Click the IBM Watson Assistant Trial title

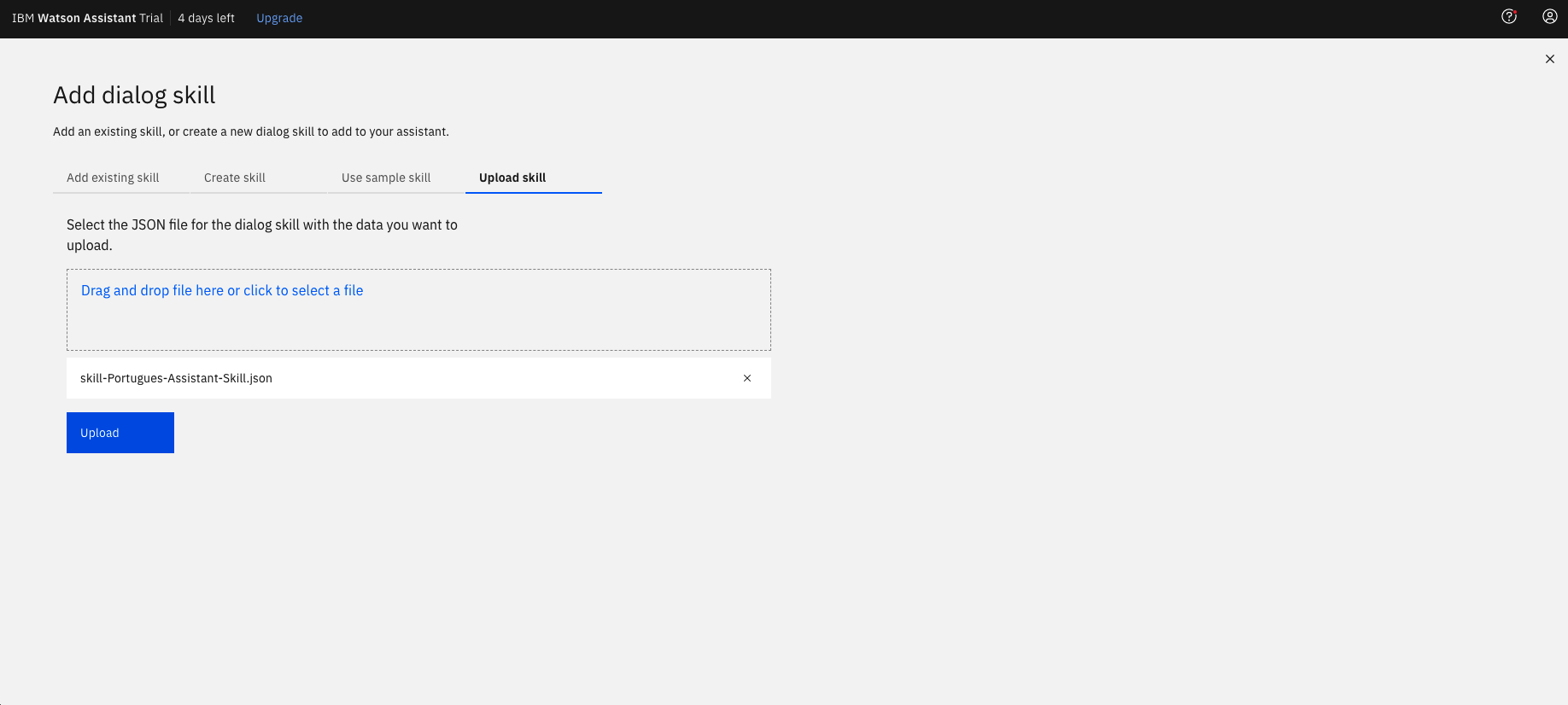87,18
